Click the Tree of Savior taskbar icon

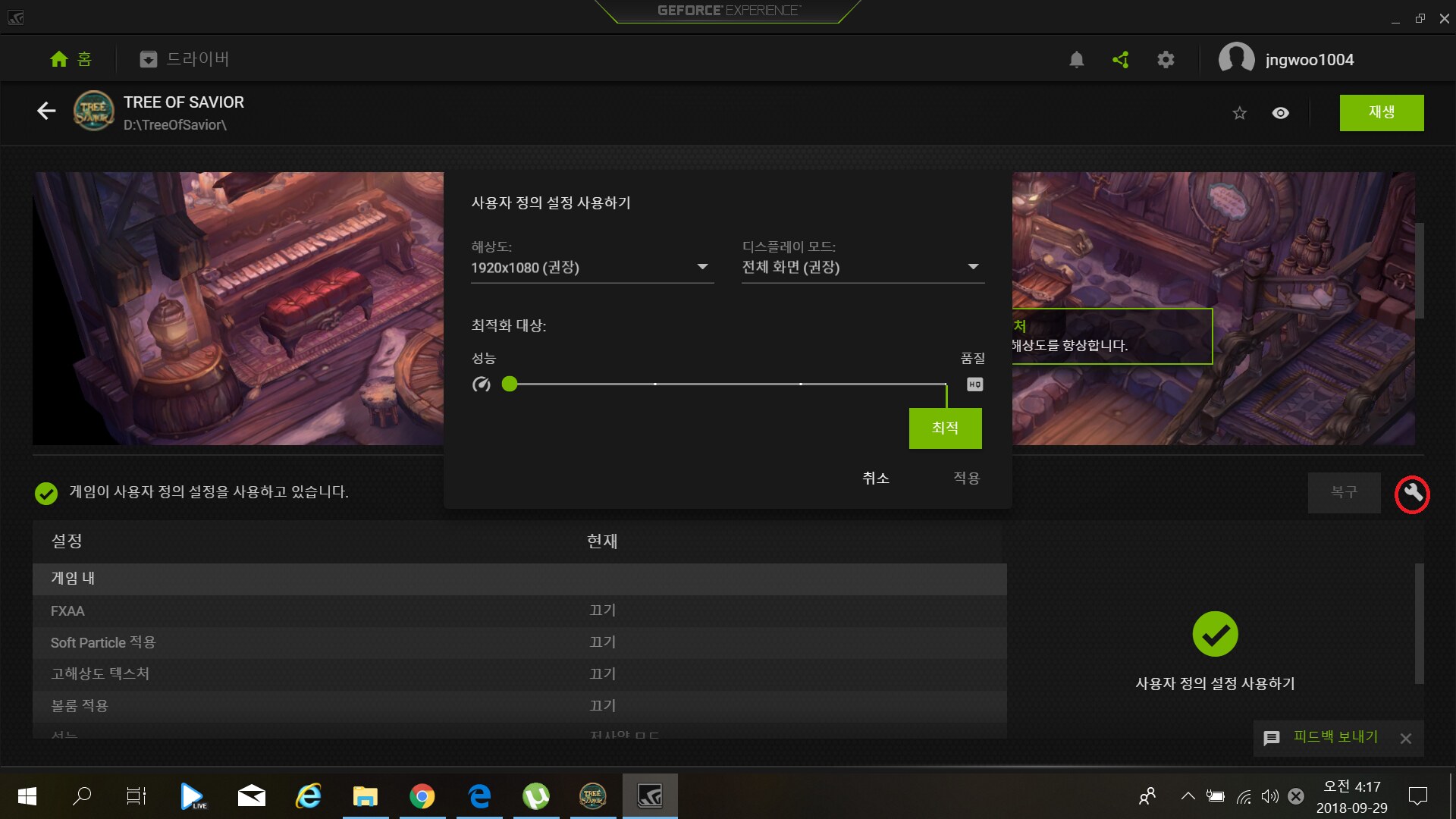coord(592,796)
